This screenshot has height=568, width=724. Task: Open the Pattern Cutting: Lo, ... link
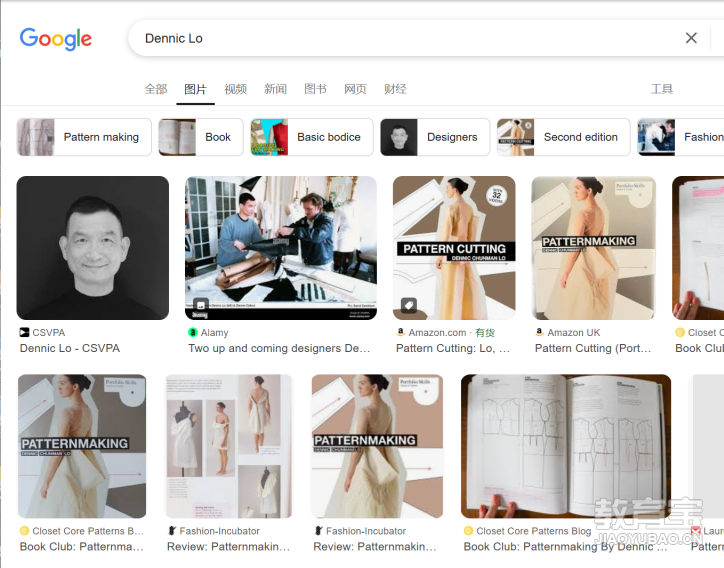(x=453, y=348)
